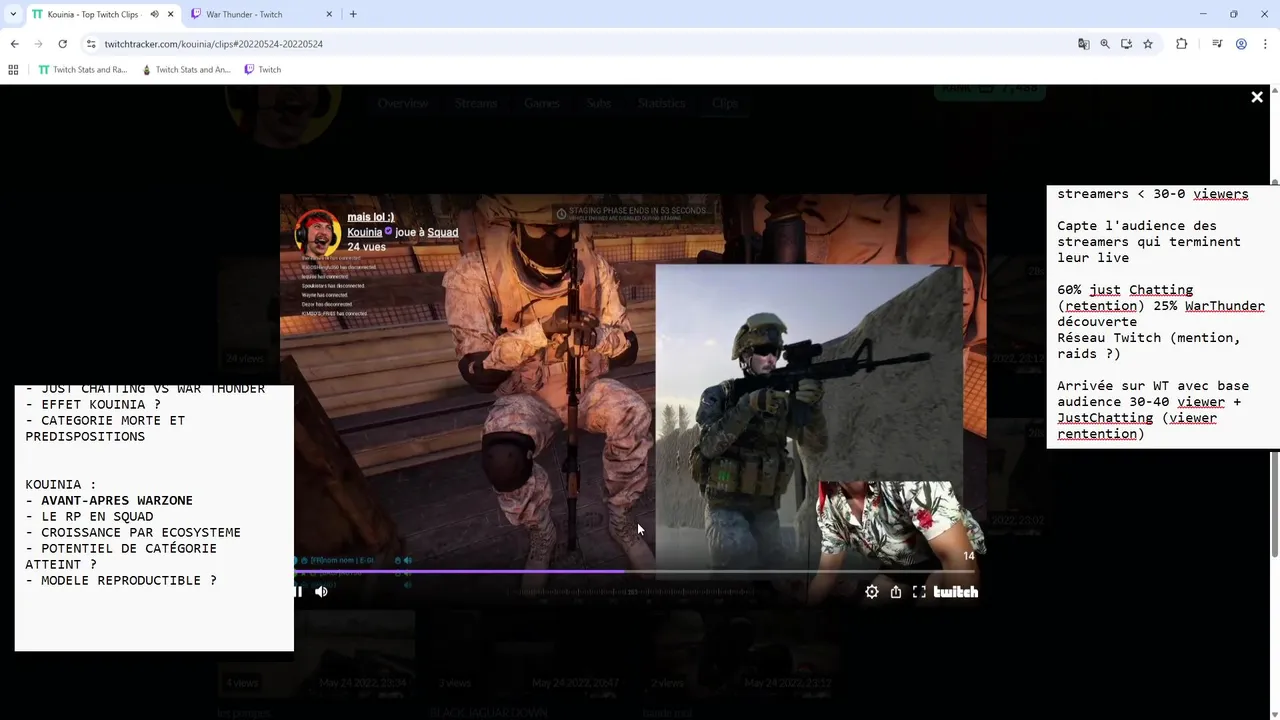Open the clip title mais lol :)
1280x720 pixels.
[371, 217]
